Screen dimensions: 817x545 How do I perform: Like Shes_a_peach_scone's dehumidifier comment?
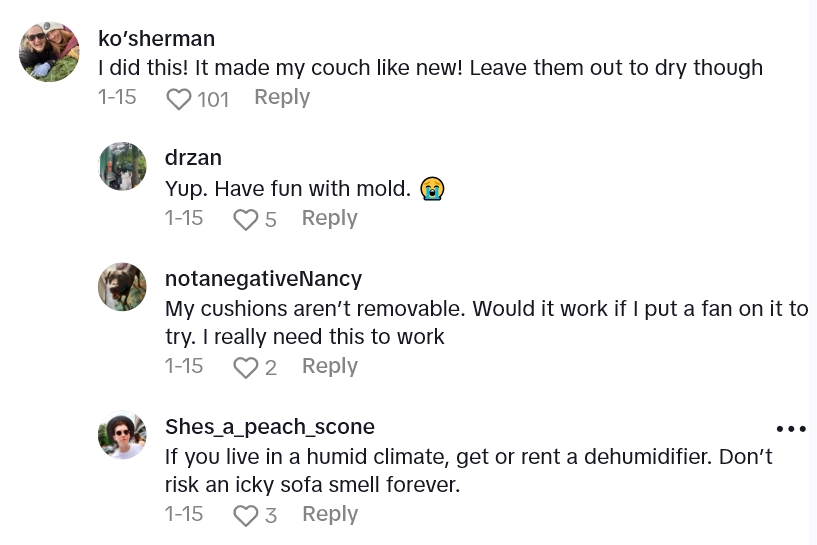(x=245, y=516)
